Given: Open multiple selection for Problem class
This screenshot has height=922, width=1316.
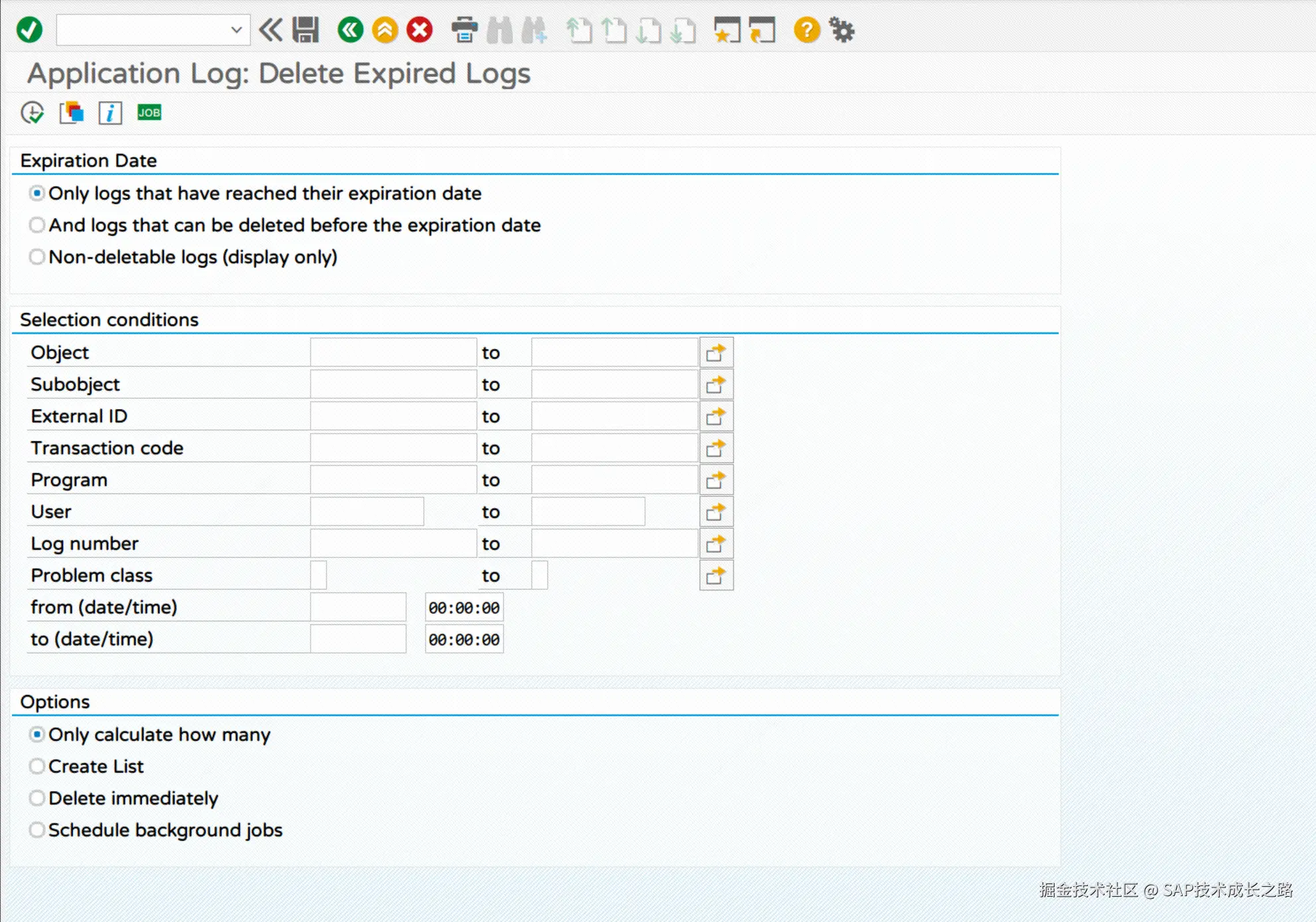Looking at the screenshot, I should [x=716, y=576].
